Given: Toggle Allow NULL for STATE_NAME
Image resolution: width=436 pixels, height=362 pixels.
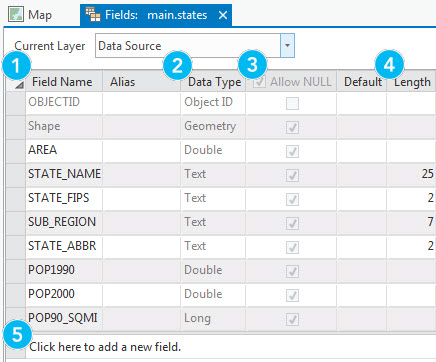Looking at the screenshot, I should [292, 175].
